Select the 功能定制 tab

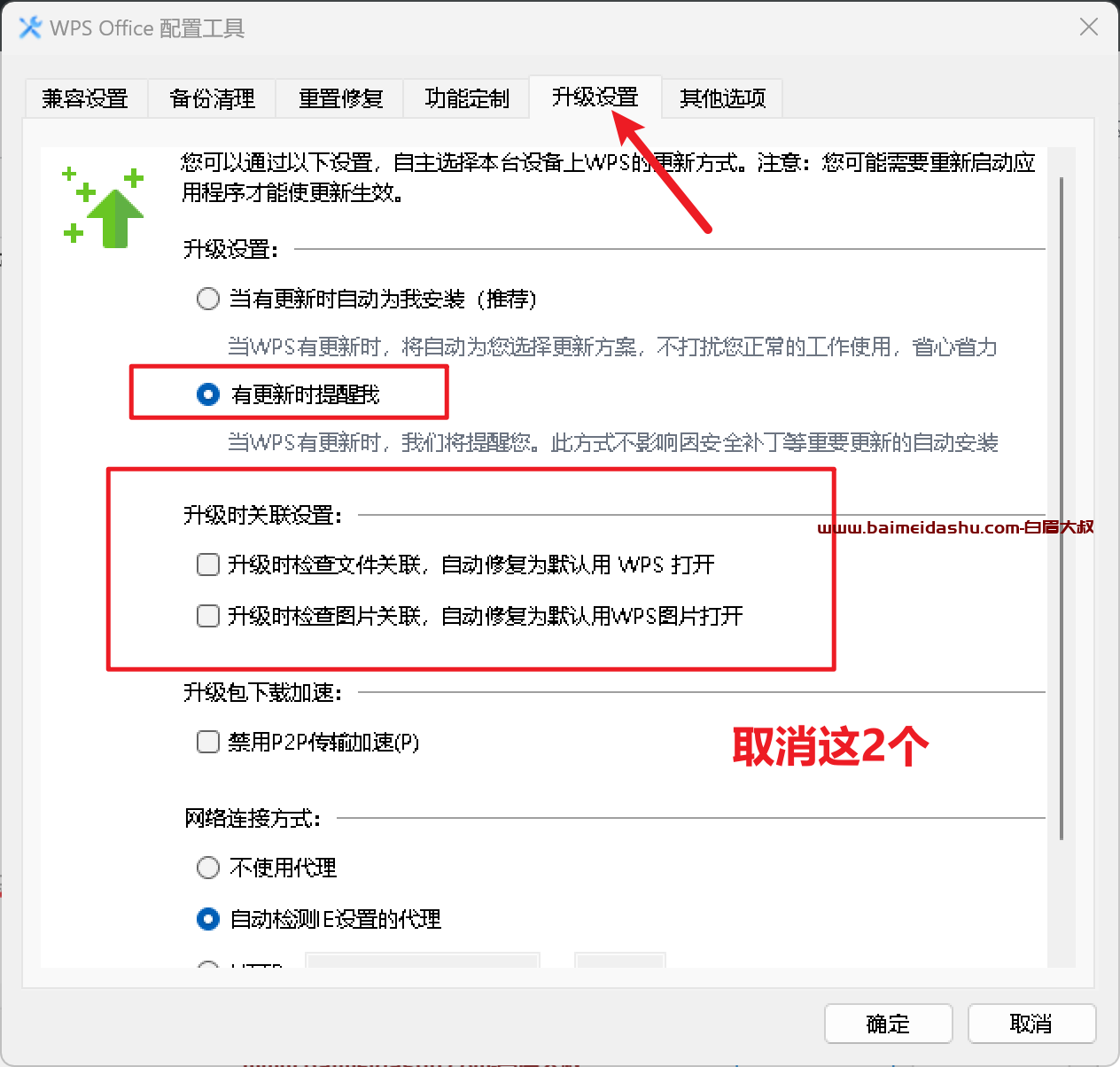[467, 98]
